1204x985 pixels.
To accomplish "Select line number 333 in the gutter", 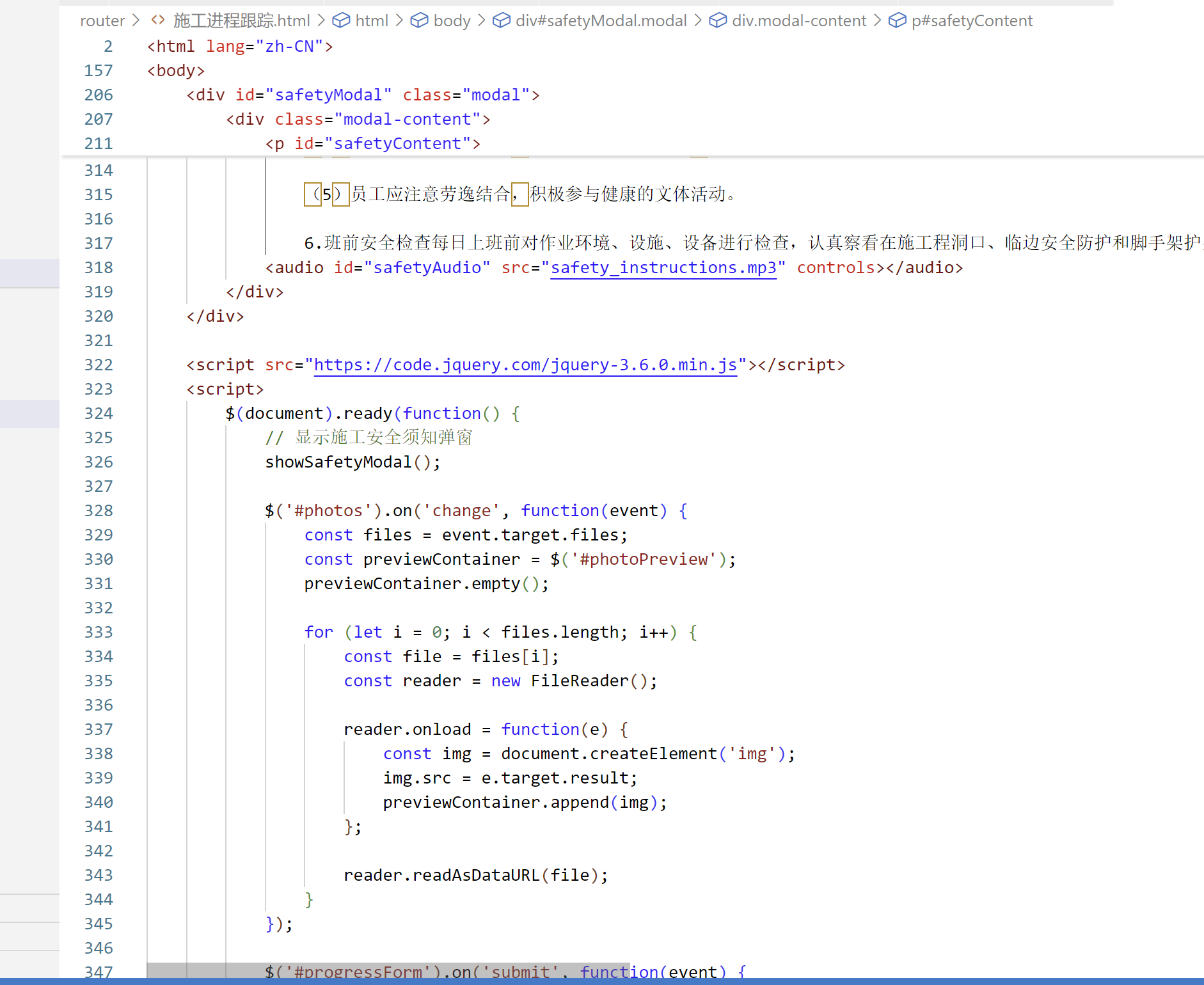I will pyautogui.click(x=99, y=632).
